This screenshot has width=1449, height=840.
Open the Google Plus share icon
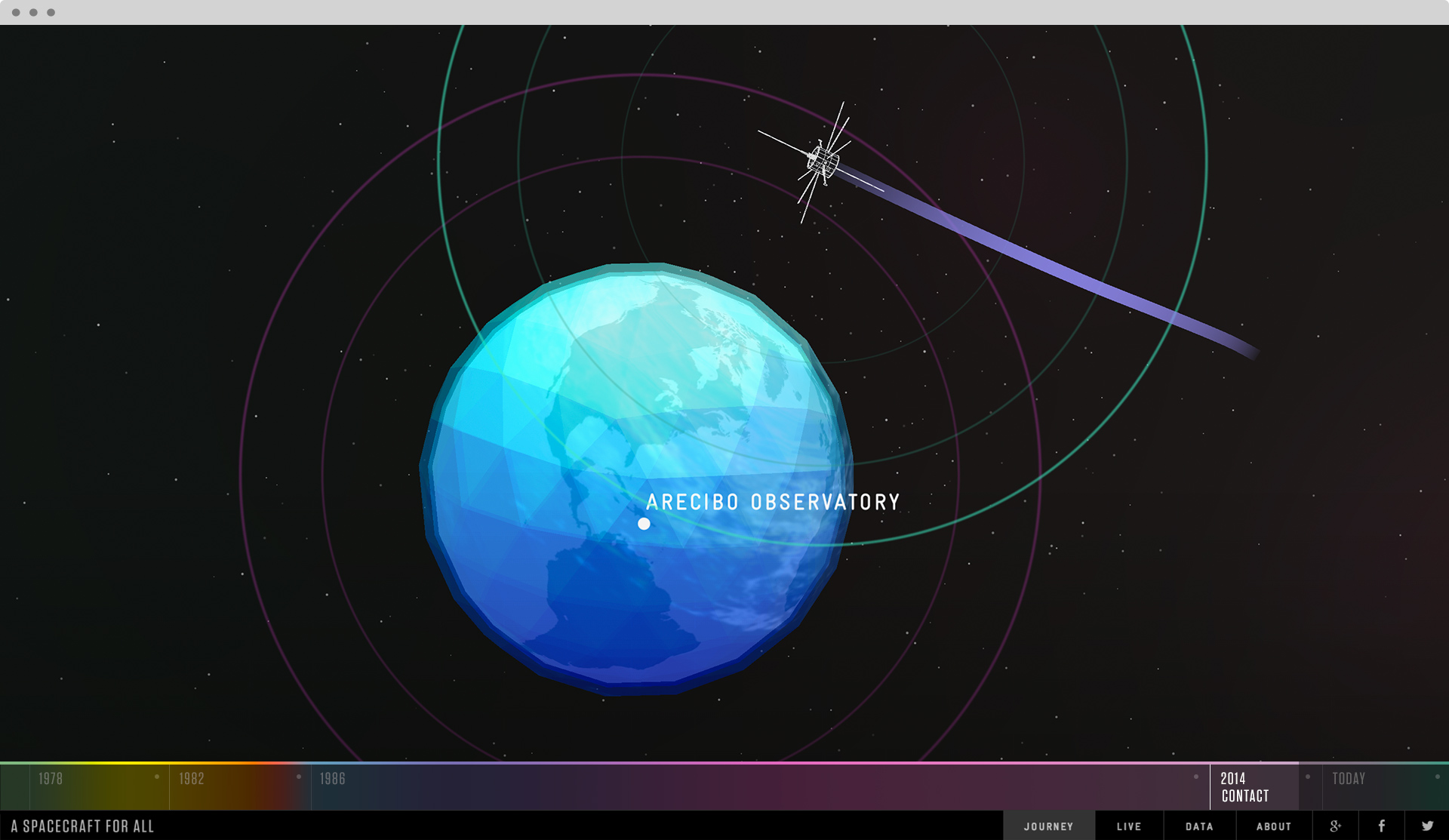[1335, 826]
